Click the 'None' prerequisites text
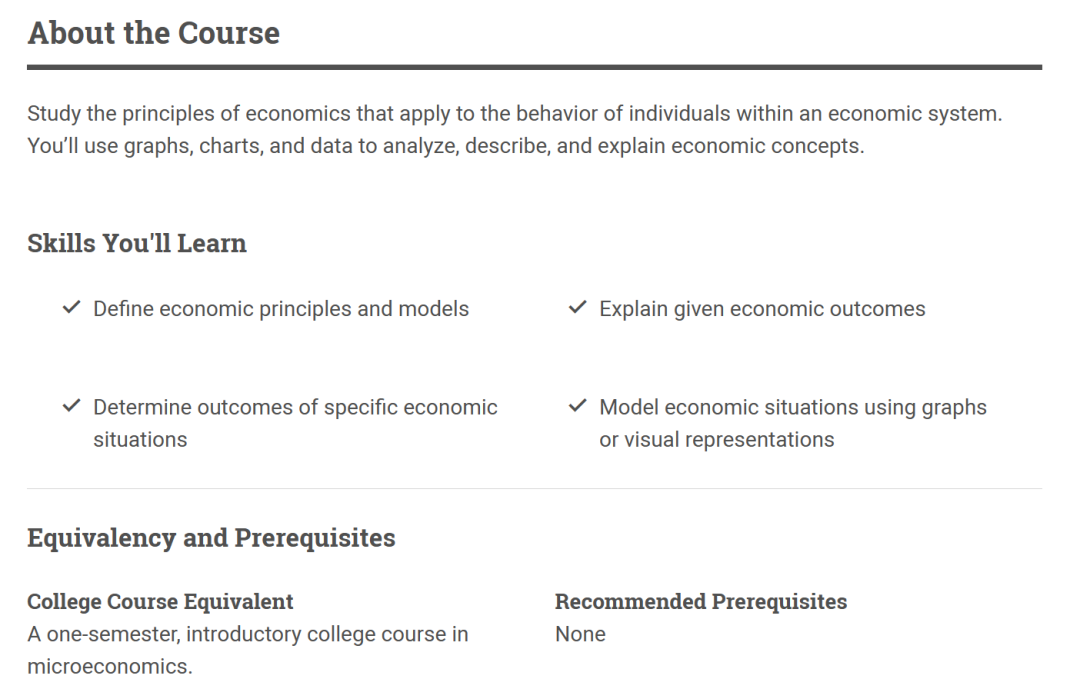Image resolution: width=1080 pixels, height=699 pixels. [x=581, y=634]
